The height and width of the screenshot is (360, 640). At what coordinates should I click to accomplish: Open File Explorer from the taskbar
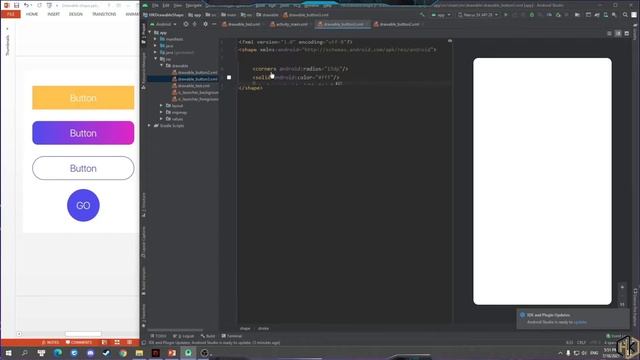point(139,353)
